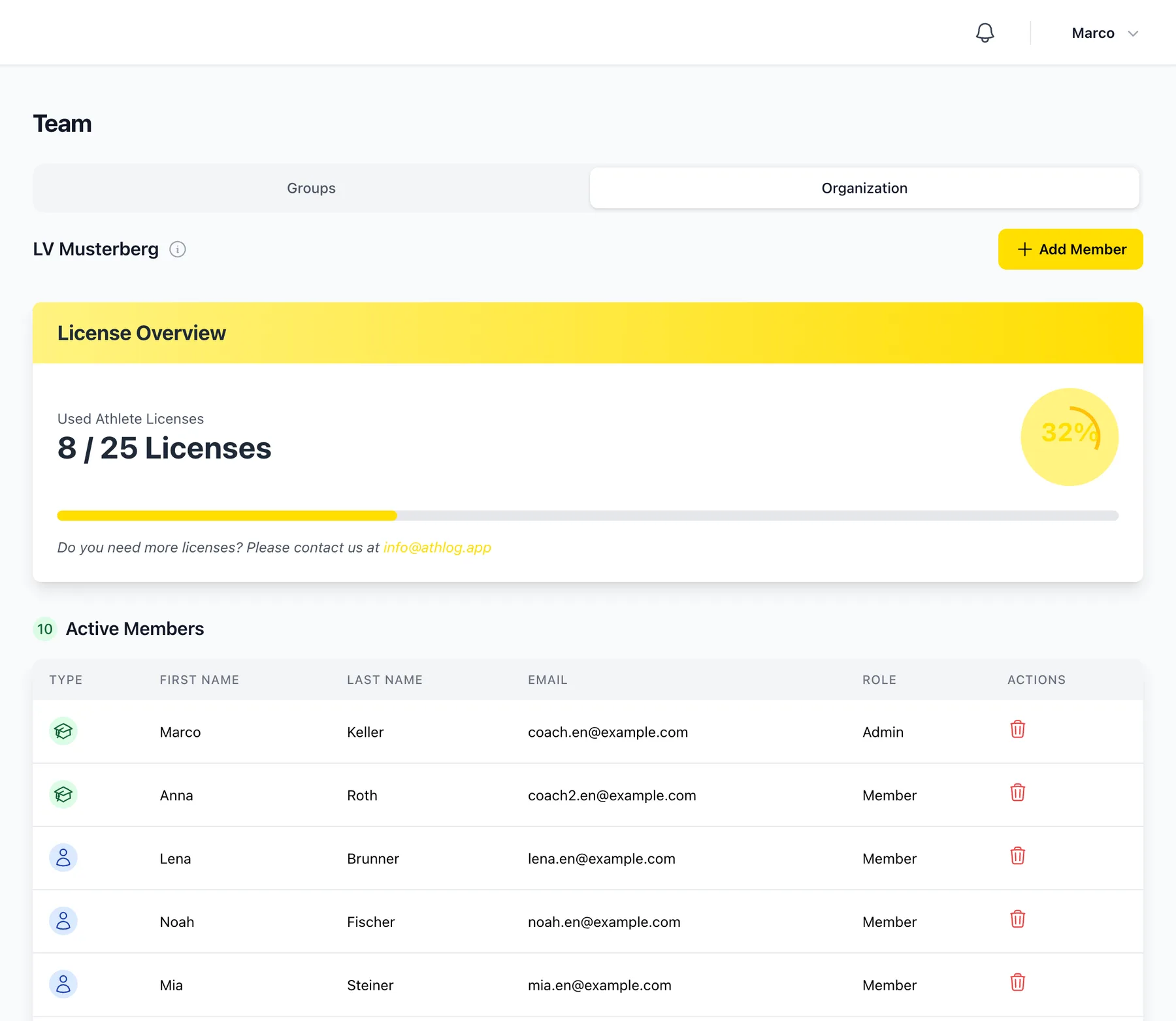Image resolution: width=1176 pixels, height=1021 pixels.
Task: Click the Admin role of Marco Keller
Action: click(883, 732)
